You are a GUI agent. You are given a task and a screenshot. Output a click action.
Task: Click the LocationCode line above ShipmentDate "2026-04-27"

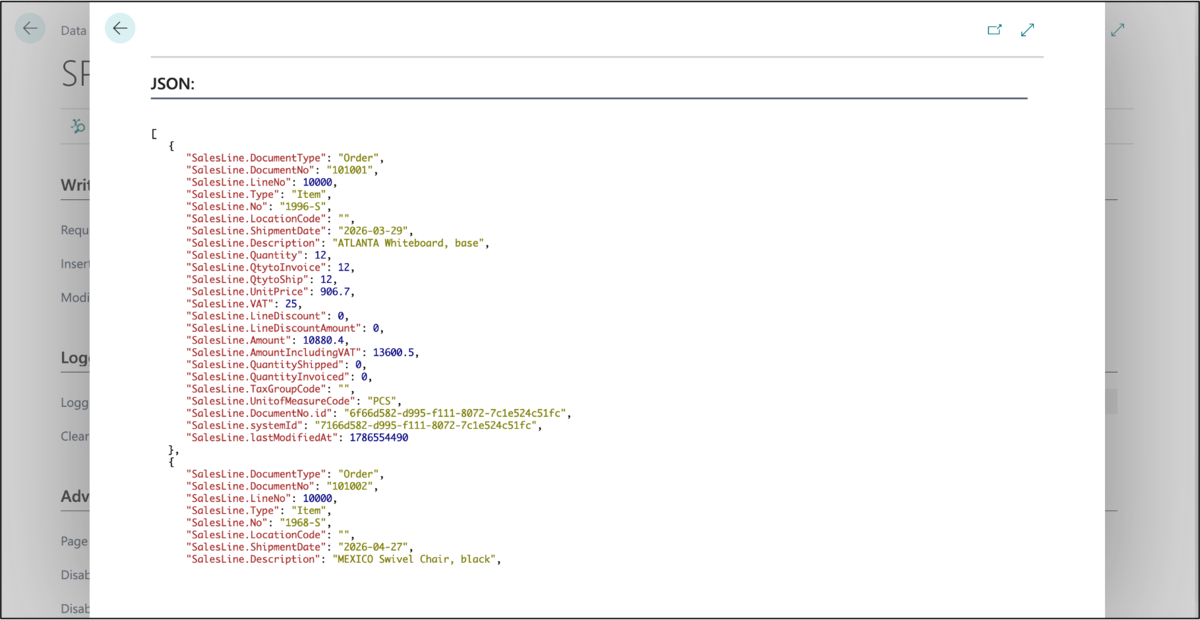(x=270, y=535)
